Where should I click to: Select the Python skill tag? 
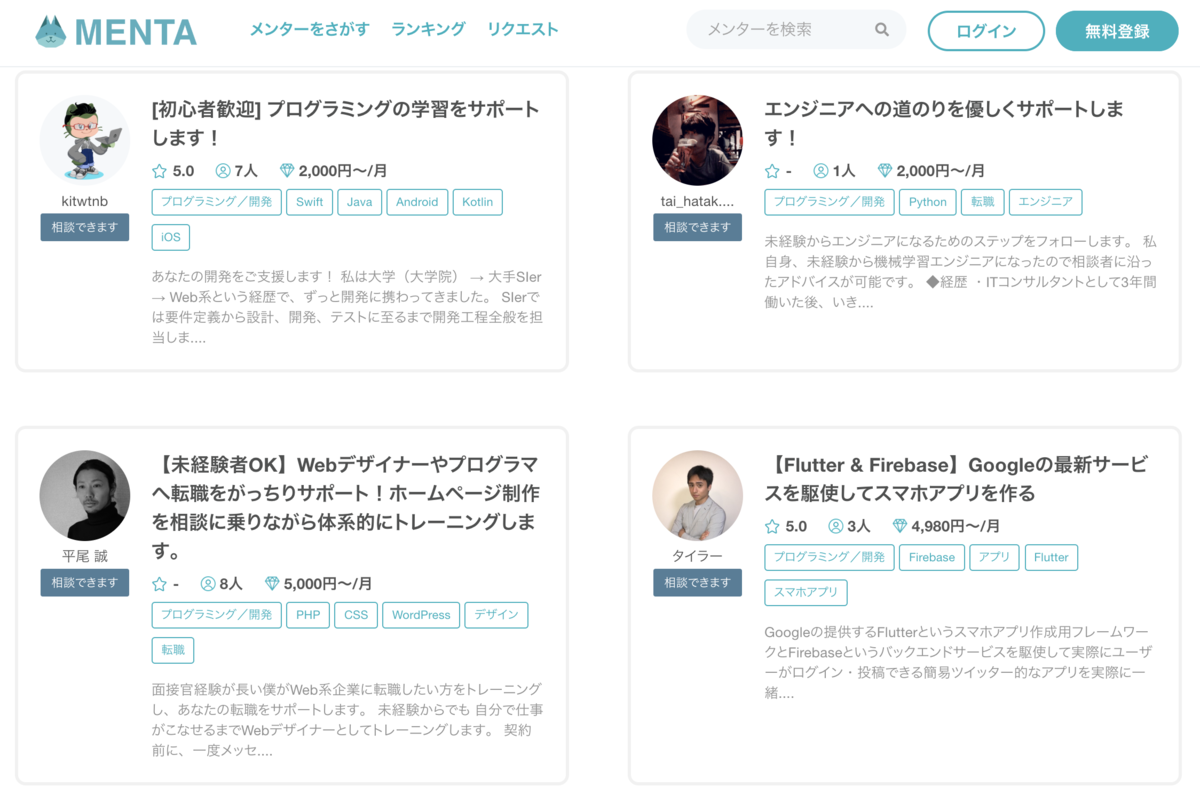click(x=927, y=202)
